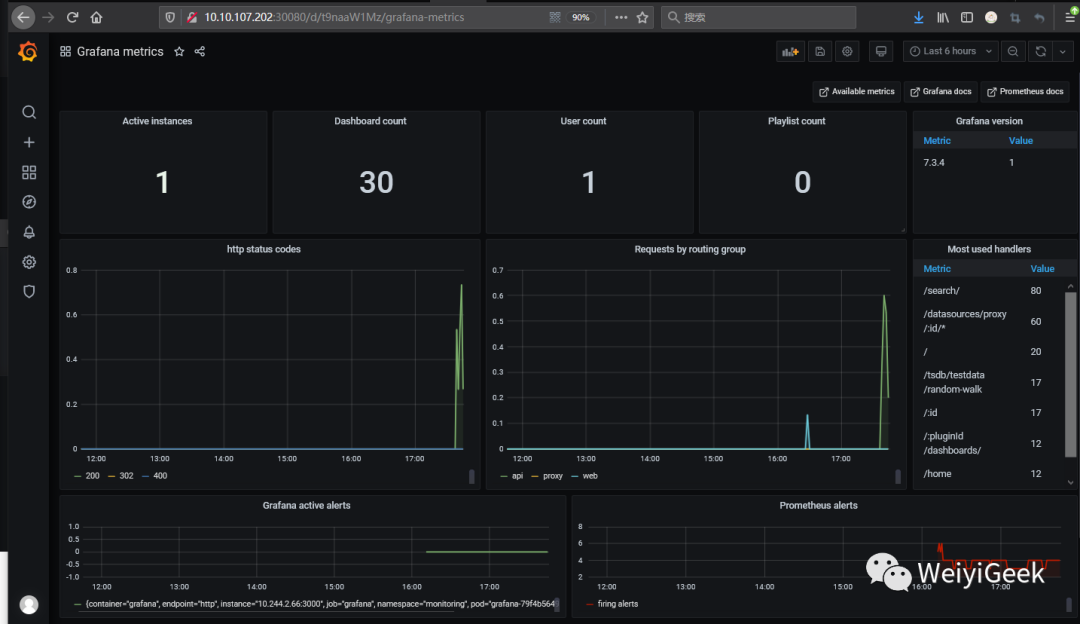Open the Last 6 hours time picker
The image size is (1080, 624).
coord(951,52)
